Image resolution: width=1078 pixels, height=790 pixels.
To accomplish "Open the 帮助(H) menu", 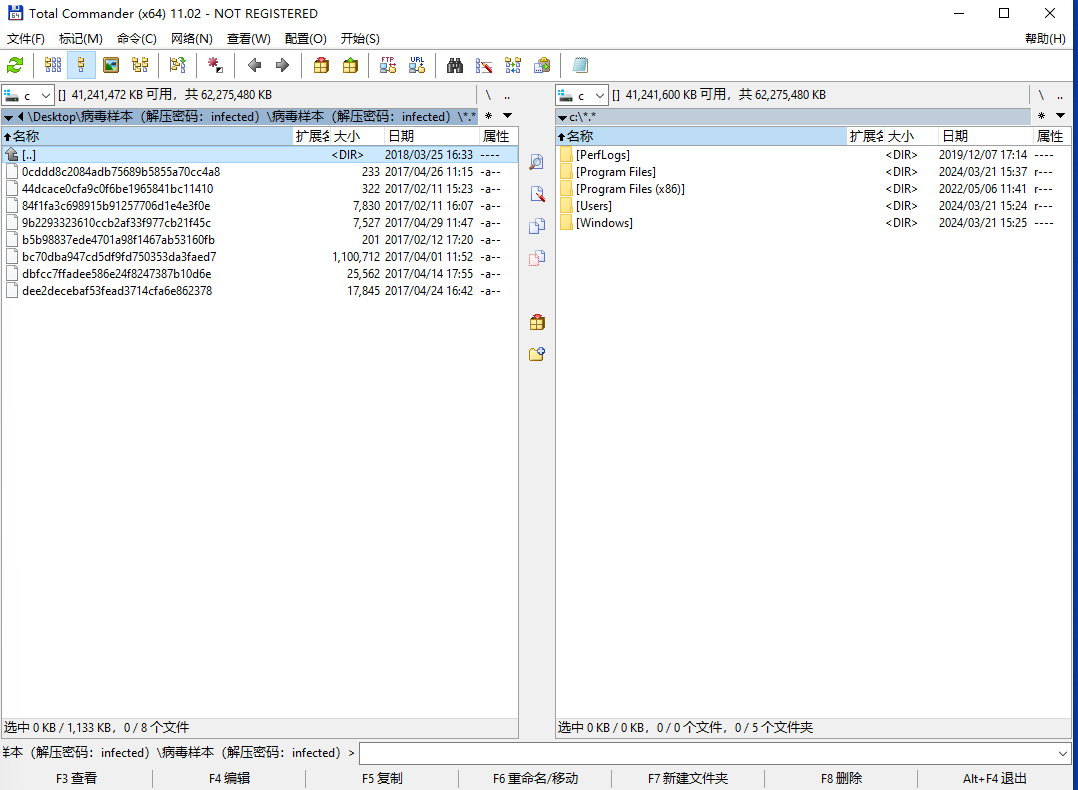I will tap(1045, 39).
